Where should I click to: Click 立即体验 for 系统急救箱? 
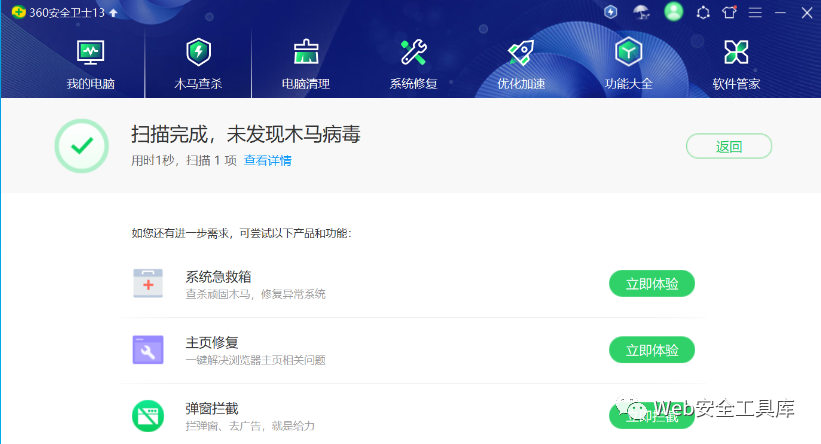point(652,284)
